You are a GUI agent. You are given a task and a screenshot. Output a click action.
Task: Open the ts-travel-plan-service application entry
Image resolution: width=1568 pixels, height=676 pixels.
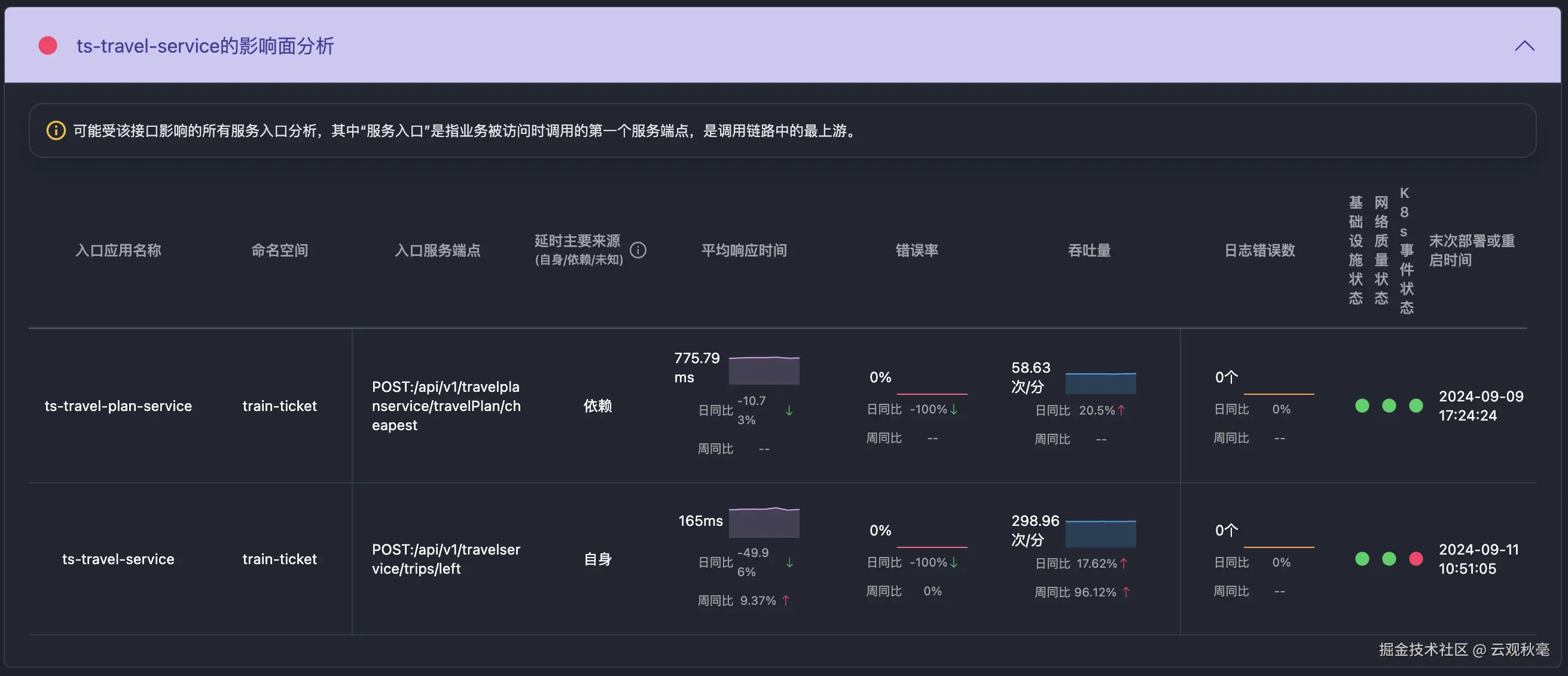pyautogui.click(x=118, y=406)
